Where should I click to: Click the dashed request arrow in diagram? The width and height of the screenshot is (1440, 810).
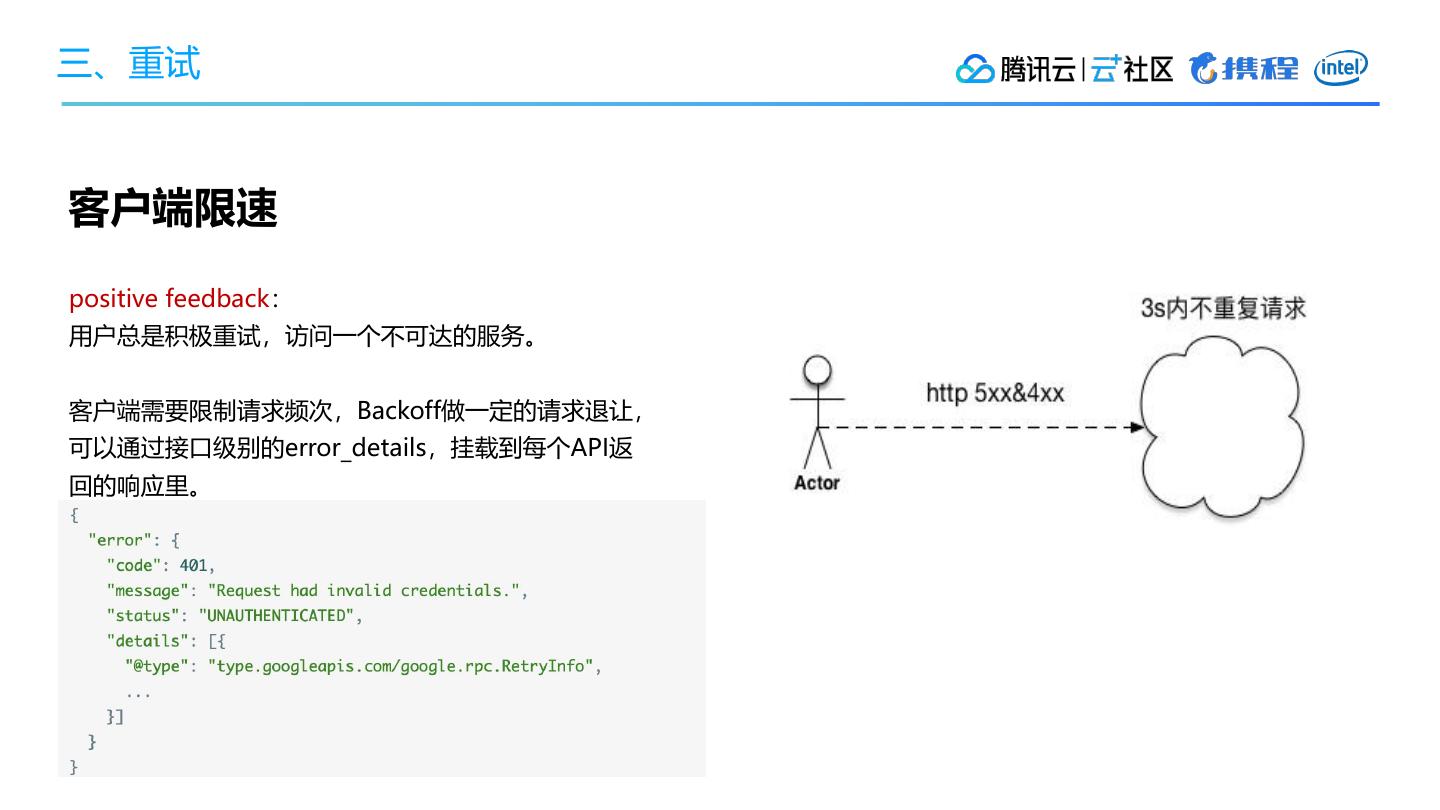tap(984, 427)
